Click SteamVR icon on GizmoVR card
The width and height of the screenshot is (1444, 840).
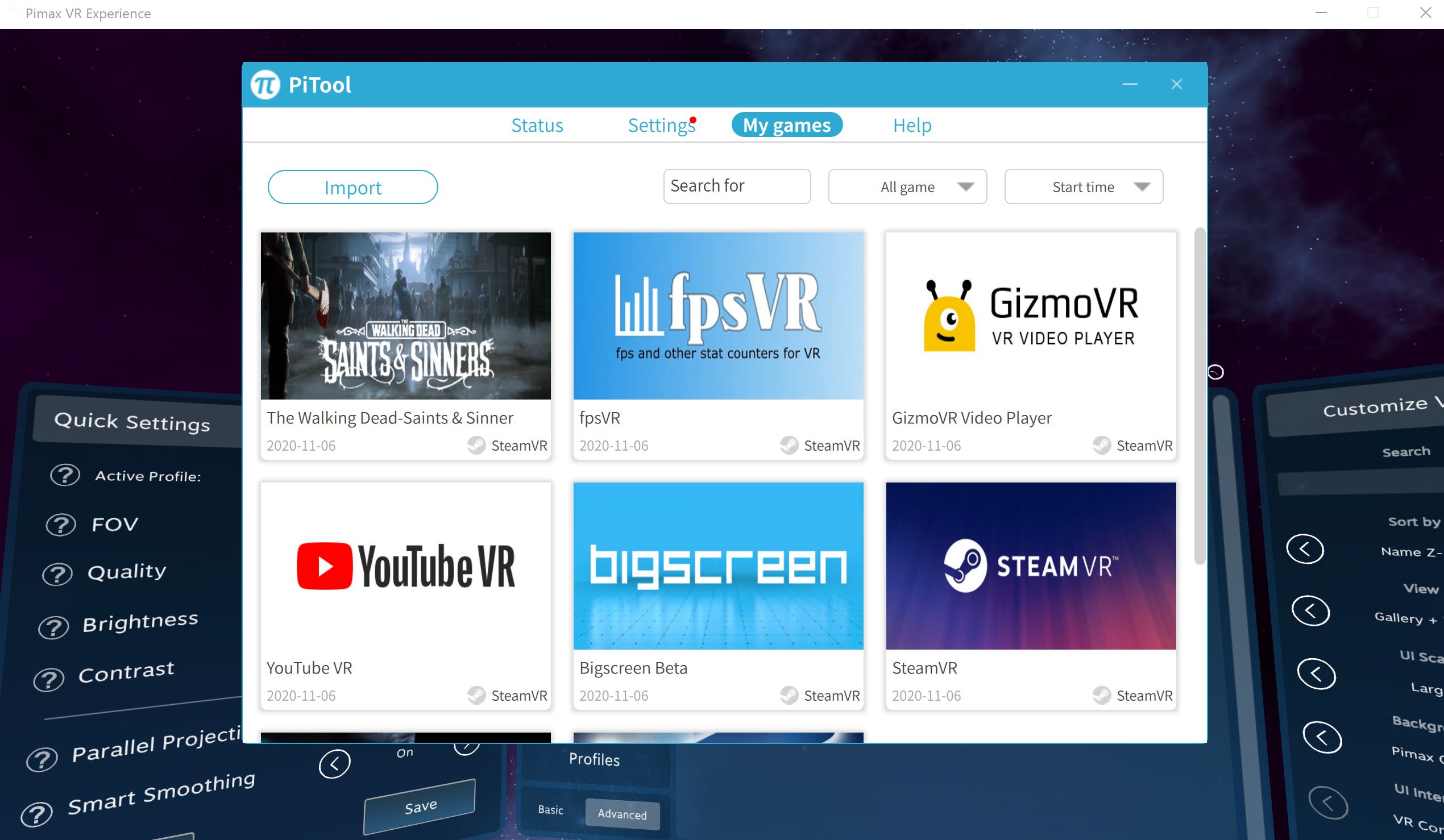[1101, 445]
